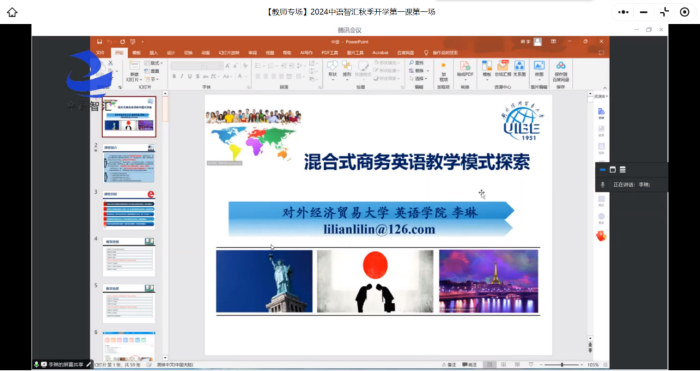Click the Reset (重置) button
This screenshot has height=371, width=700.
pos(152,71)
